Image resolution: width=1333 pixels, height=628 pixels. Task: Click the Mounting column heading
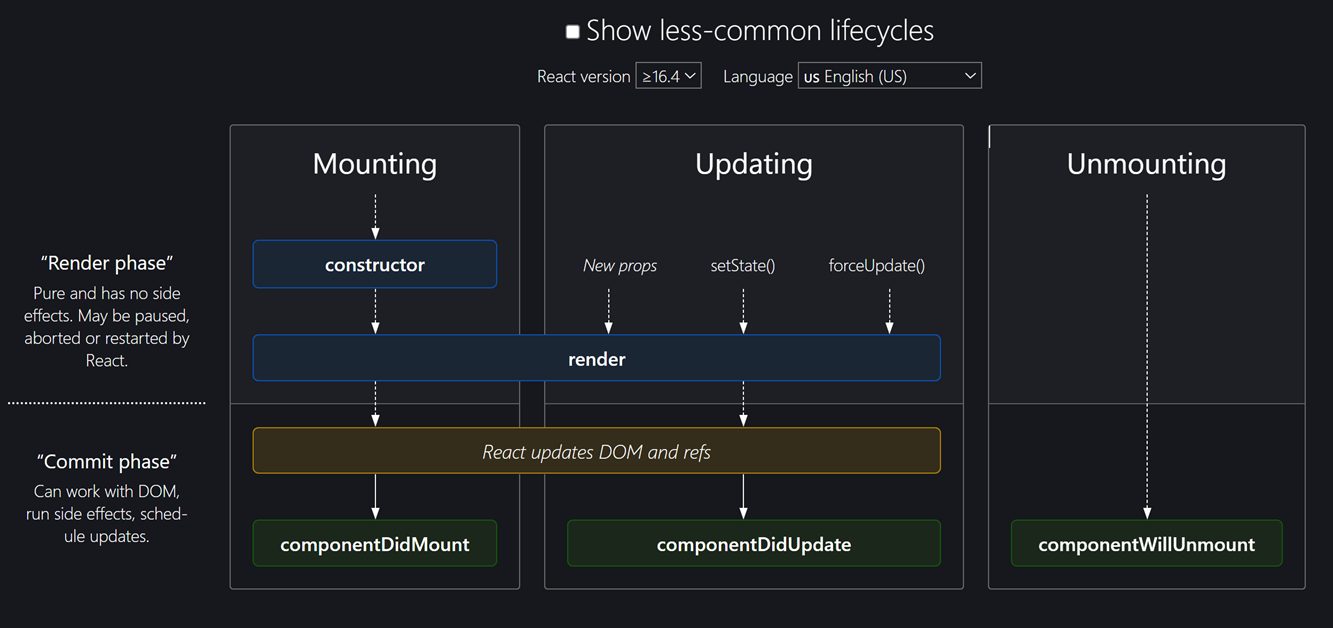(375, 164)
